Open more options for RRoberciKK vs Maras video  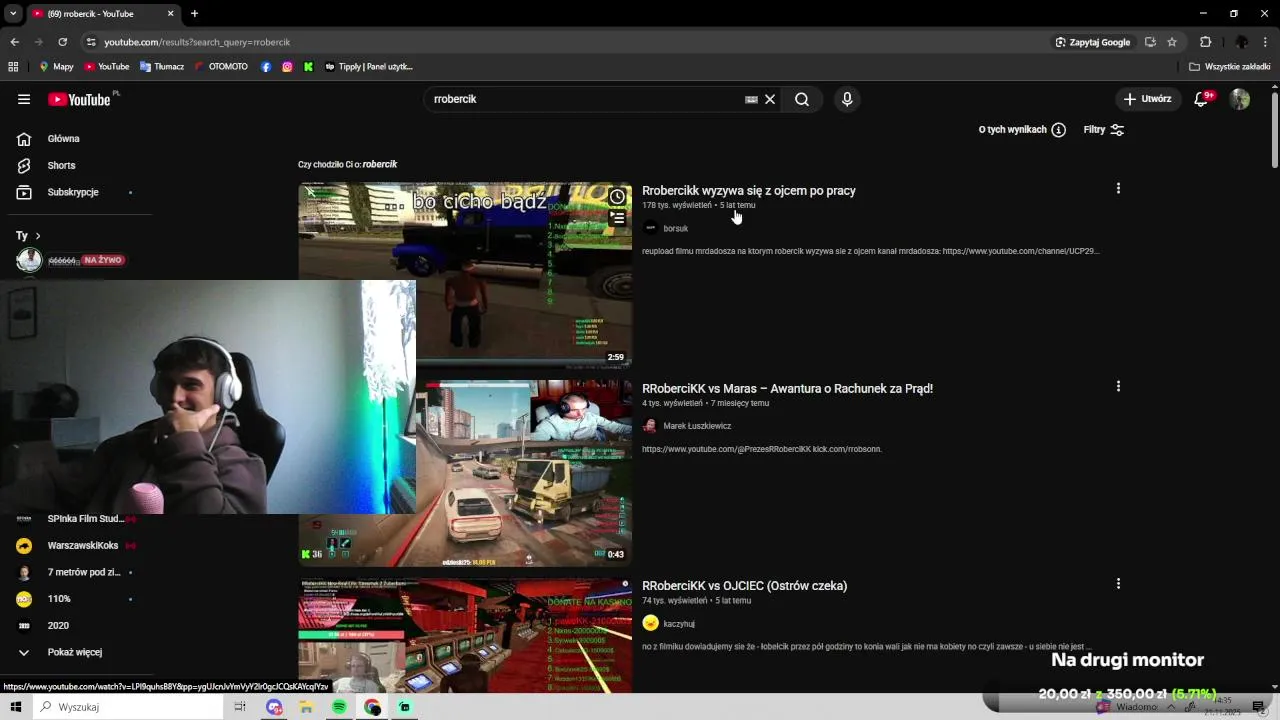[1118, 386]
